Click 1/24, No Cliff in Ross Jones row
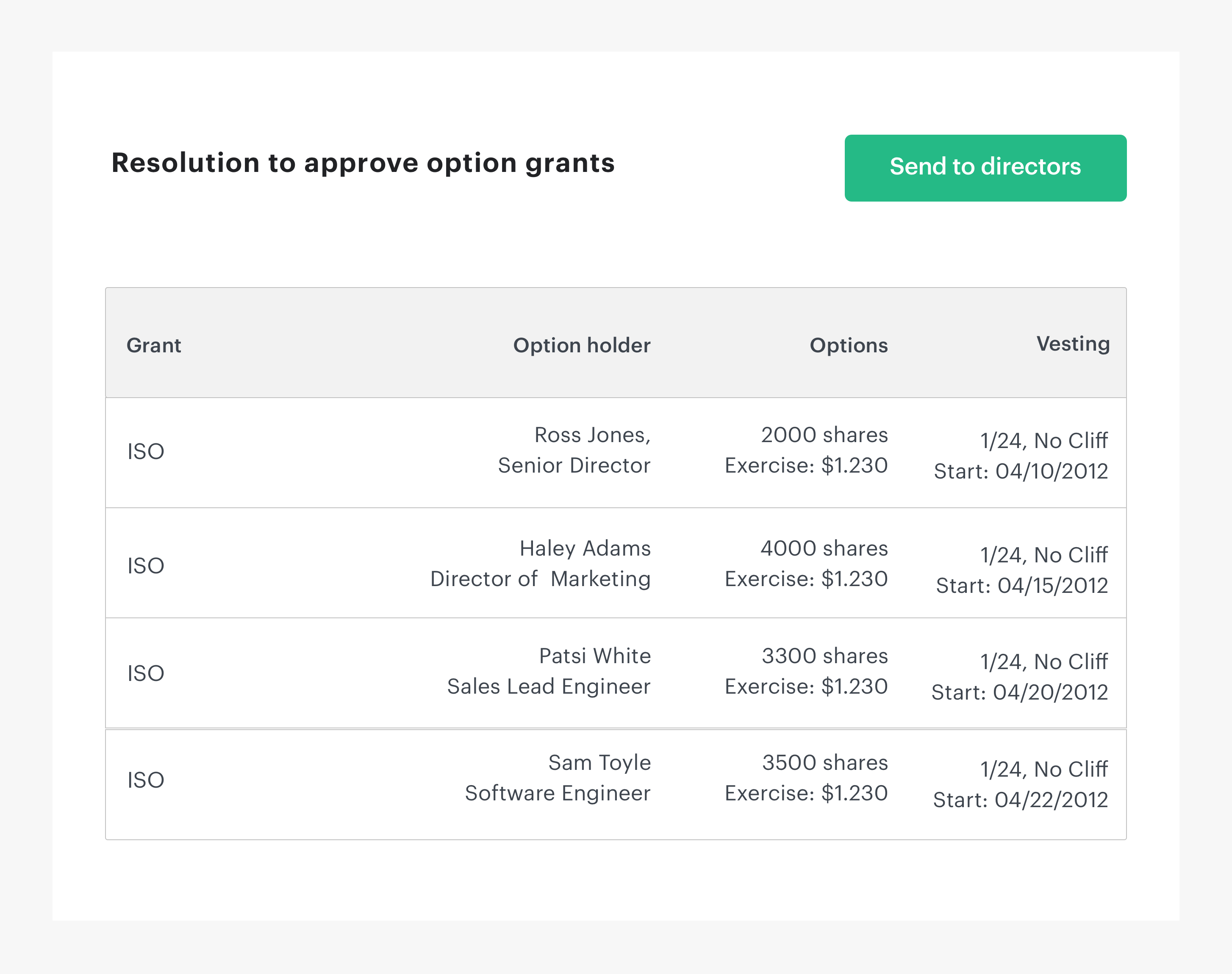The width and height of the screenshot is (1232, 974). pyautogui.click(x=1044, y=441)
